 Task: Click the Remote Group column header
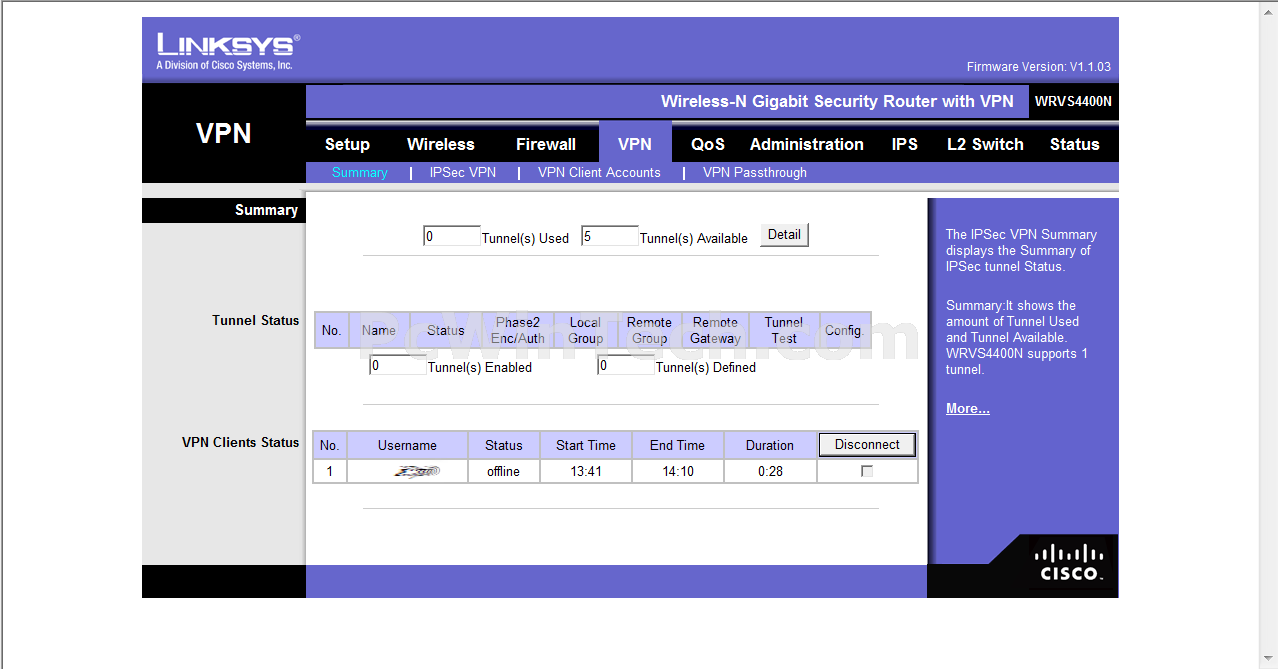coord(649,330)
